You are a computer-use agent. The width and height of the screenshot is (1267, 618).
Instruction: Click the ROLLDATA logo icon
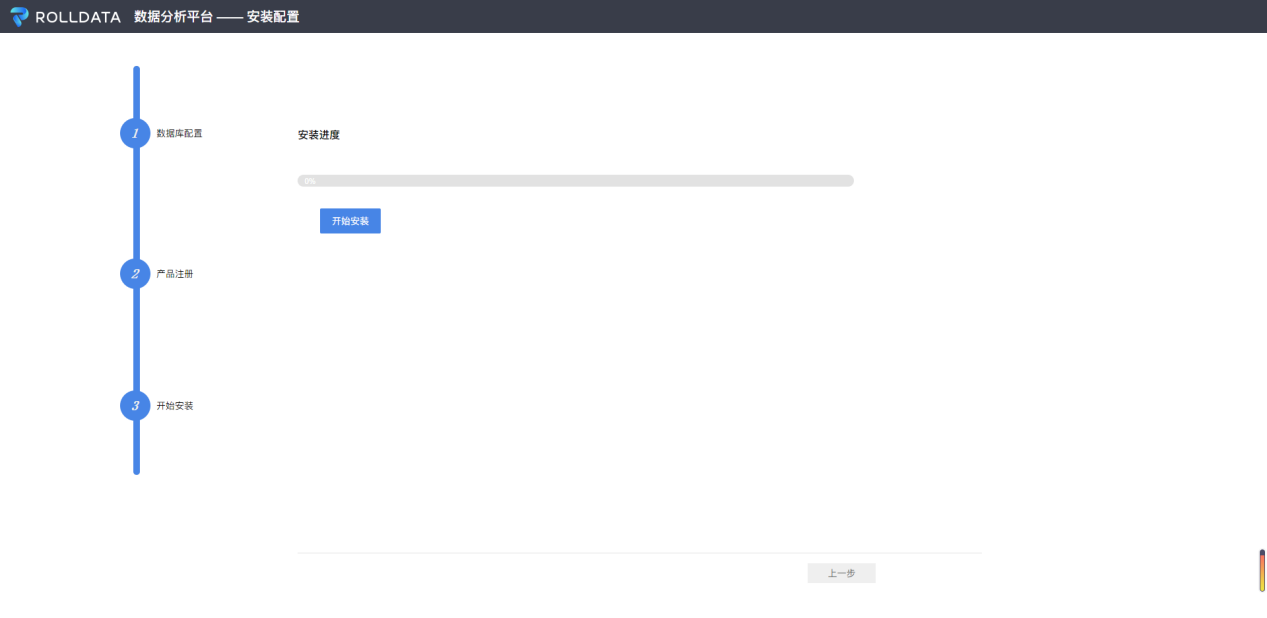pyautogui.click(x=20, y=17)
